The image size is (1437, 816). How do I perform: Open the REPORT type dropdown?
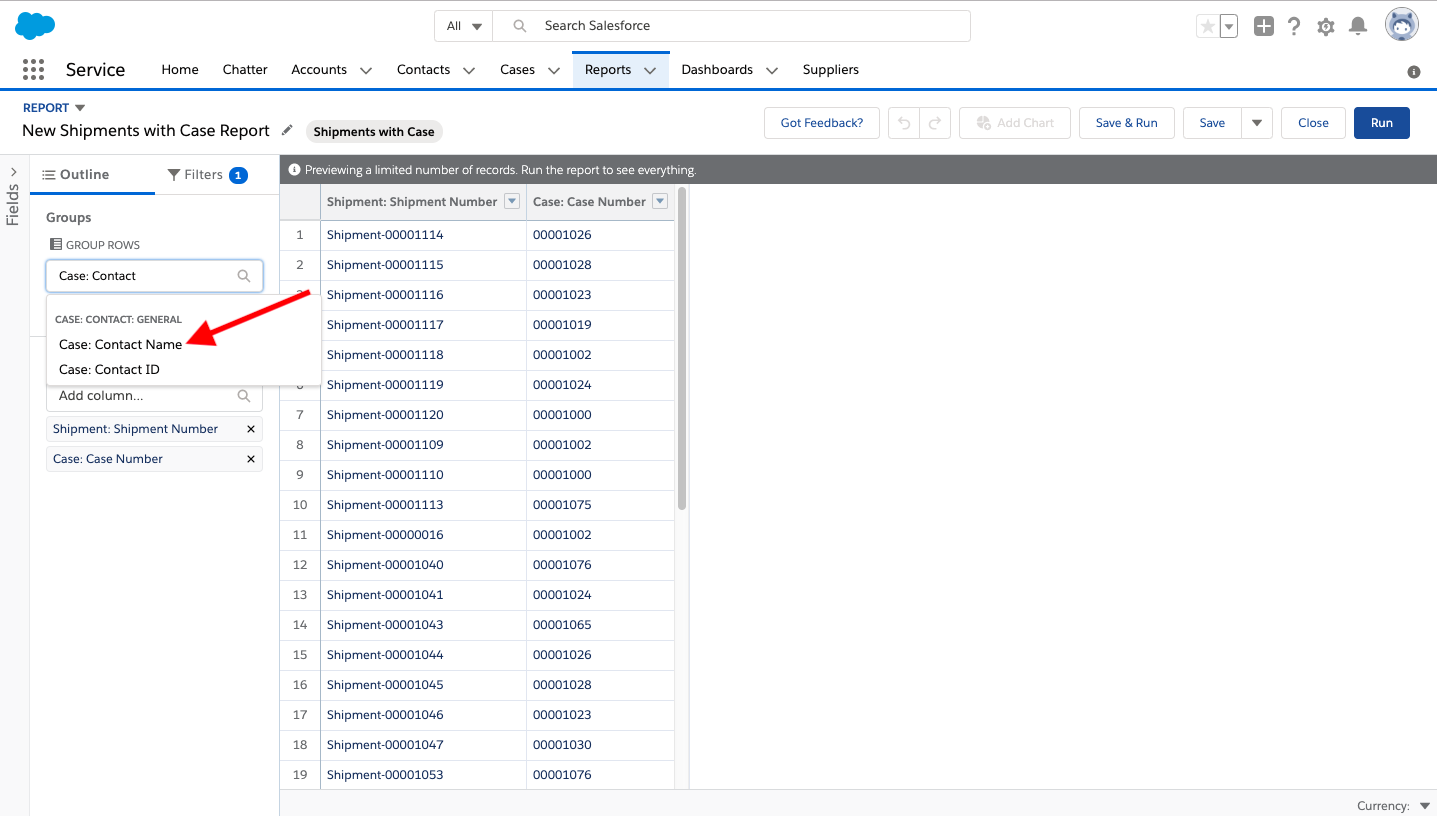(x=54, y=108)
